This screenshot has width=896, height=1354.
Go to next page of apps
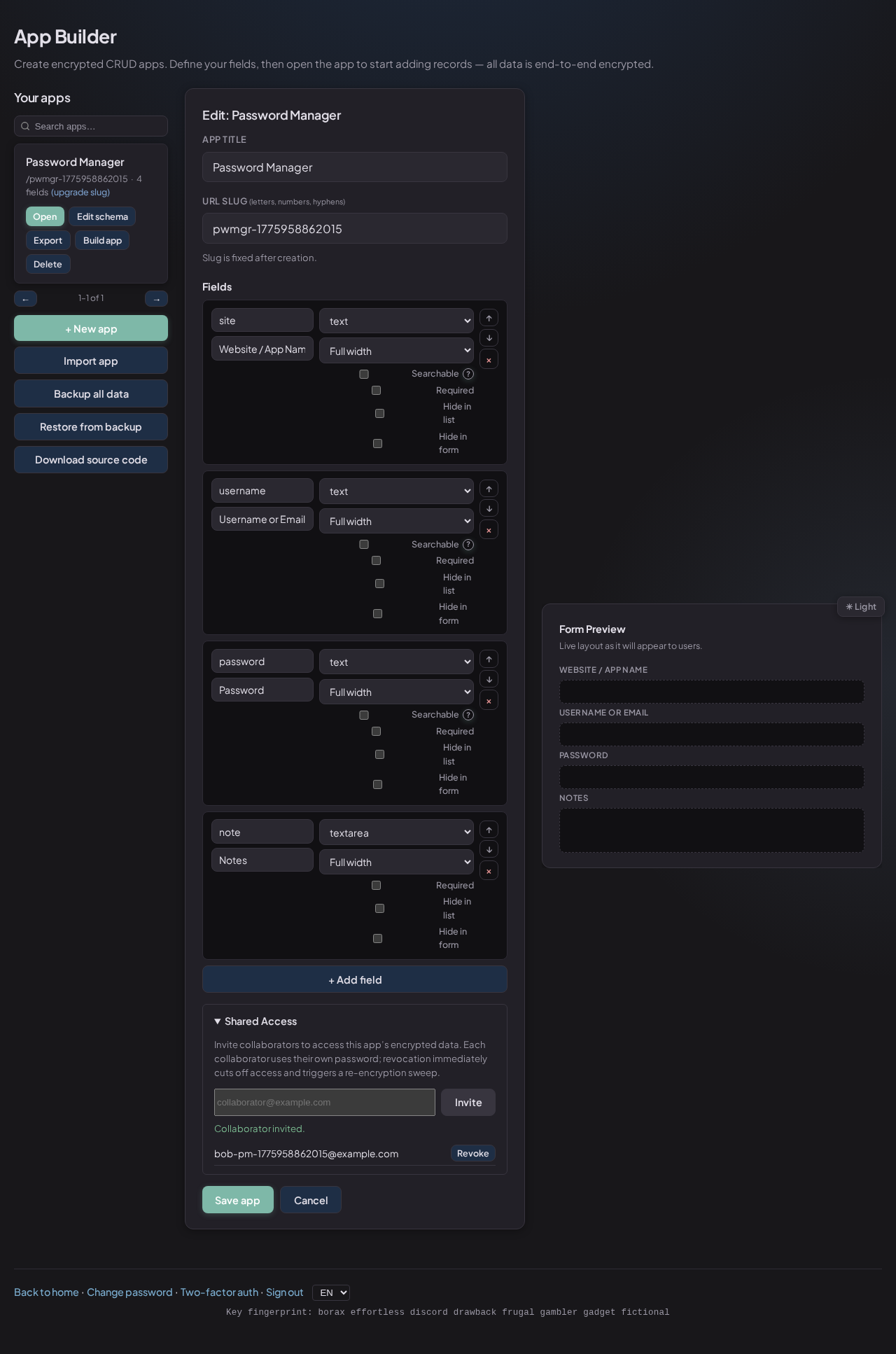[156, 299]
